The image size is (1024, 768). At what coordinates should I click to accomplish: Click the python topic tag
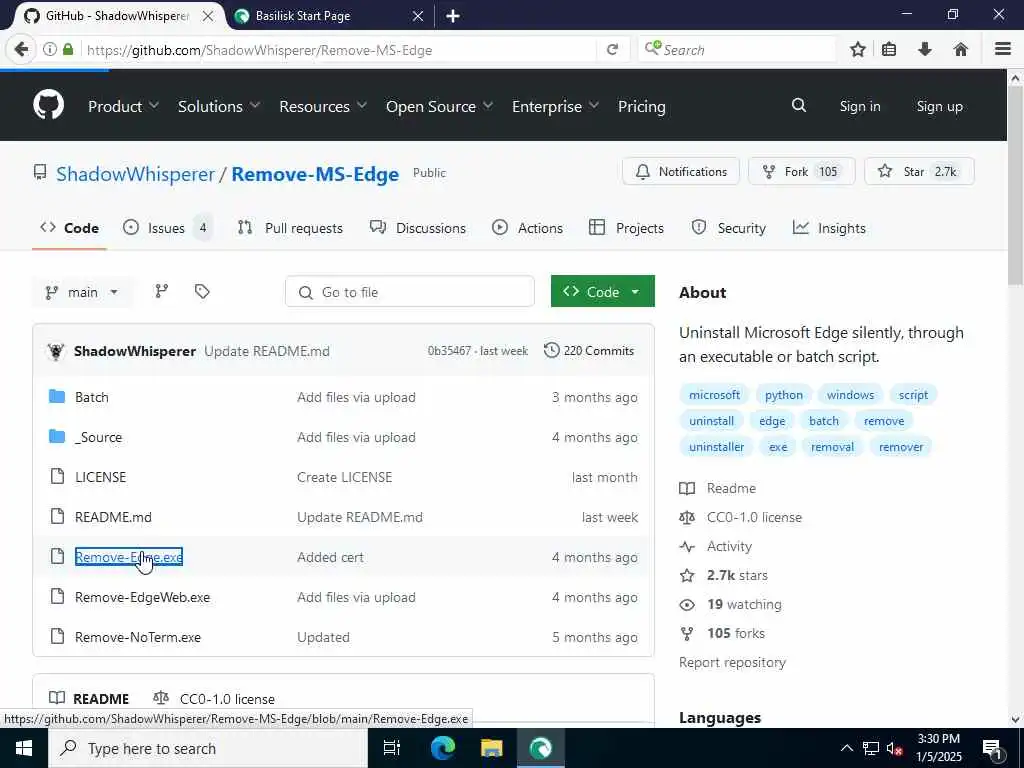tap(784, 394)
